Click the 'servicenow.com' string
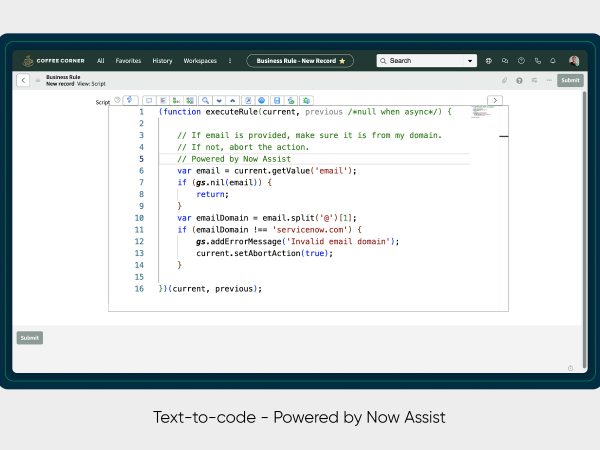This screenshot has width=600, height=450. 310,230
